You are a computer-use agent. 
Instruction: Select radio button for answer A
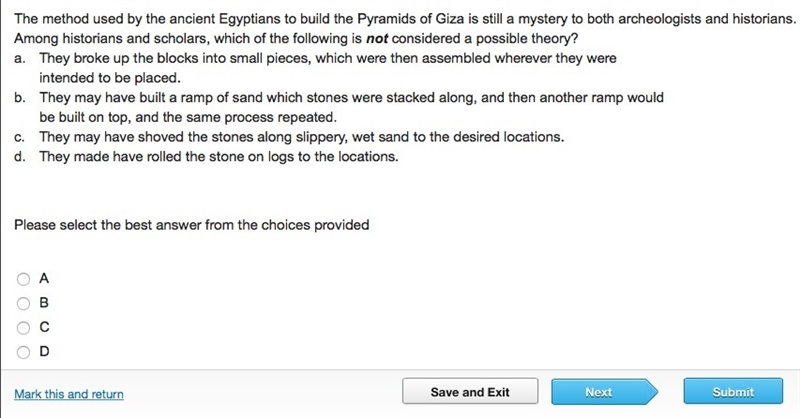(x=23, y=279)
